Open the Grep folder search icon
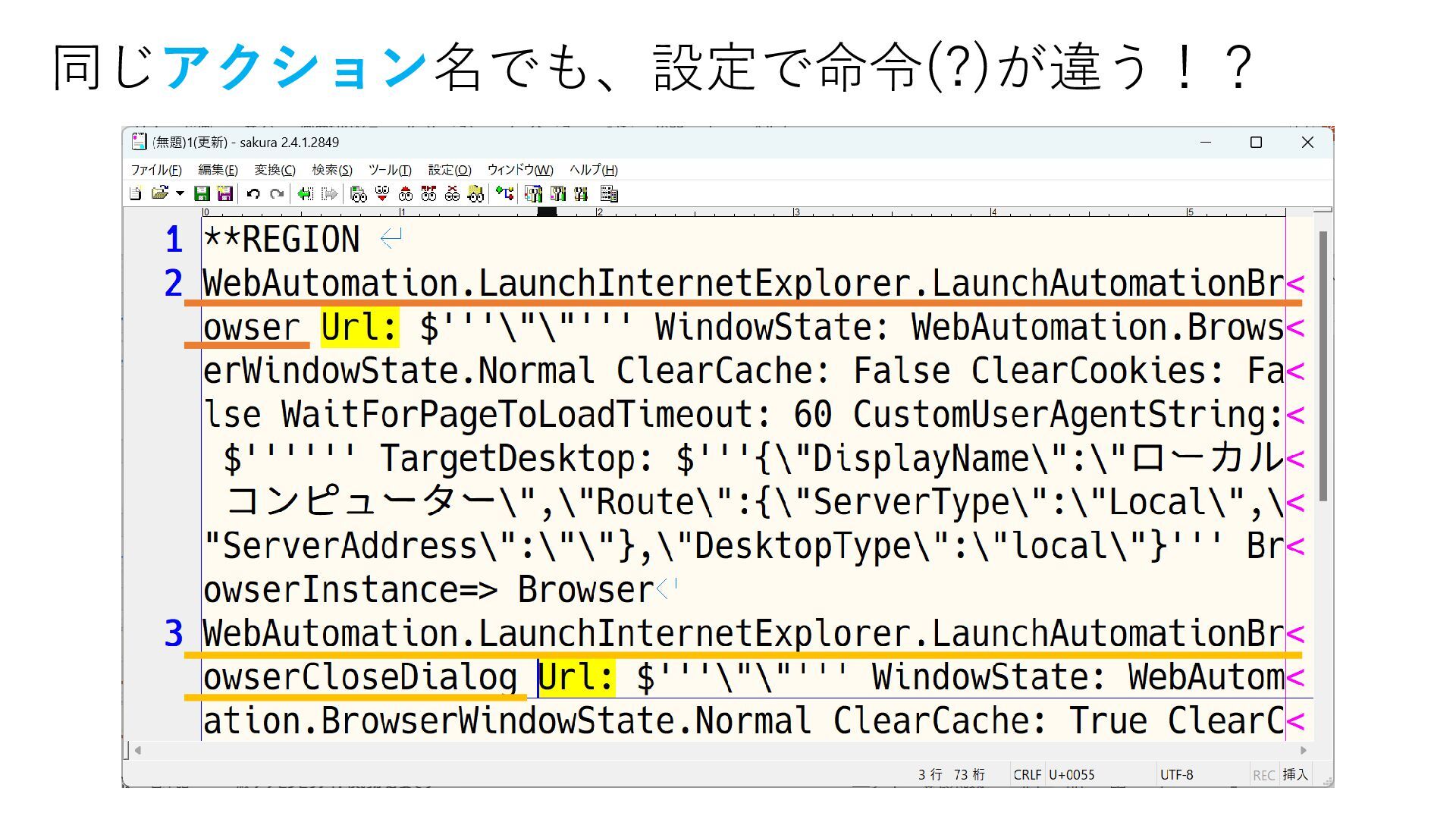The image size is (1456, 819). pos(475,194)
